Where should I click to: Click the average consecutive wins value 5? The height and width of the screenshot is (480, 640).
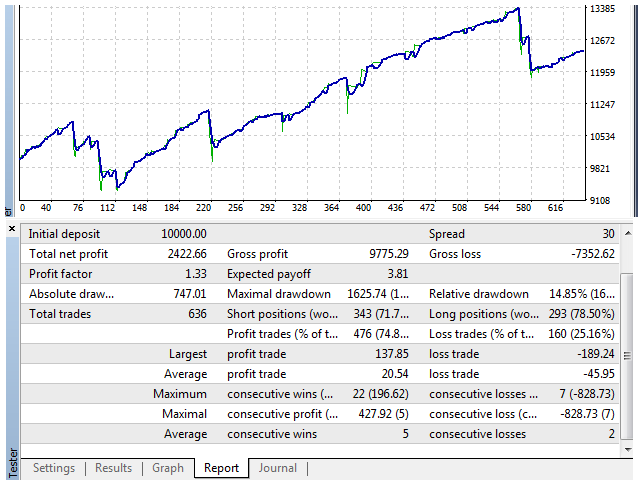pyautogui.click(x=405, y=434)
